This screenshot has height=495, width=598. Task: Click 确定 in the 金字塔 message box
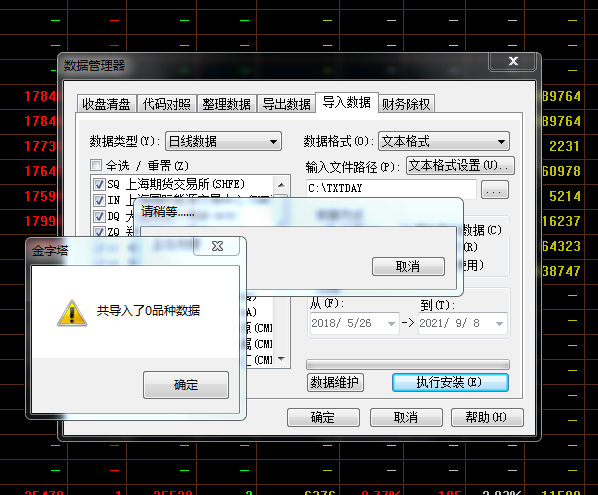[x=186, y=385]
